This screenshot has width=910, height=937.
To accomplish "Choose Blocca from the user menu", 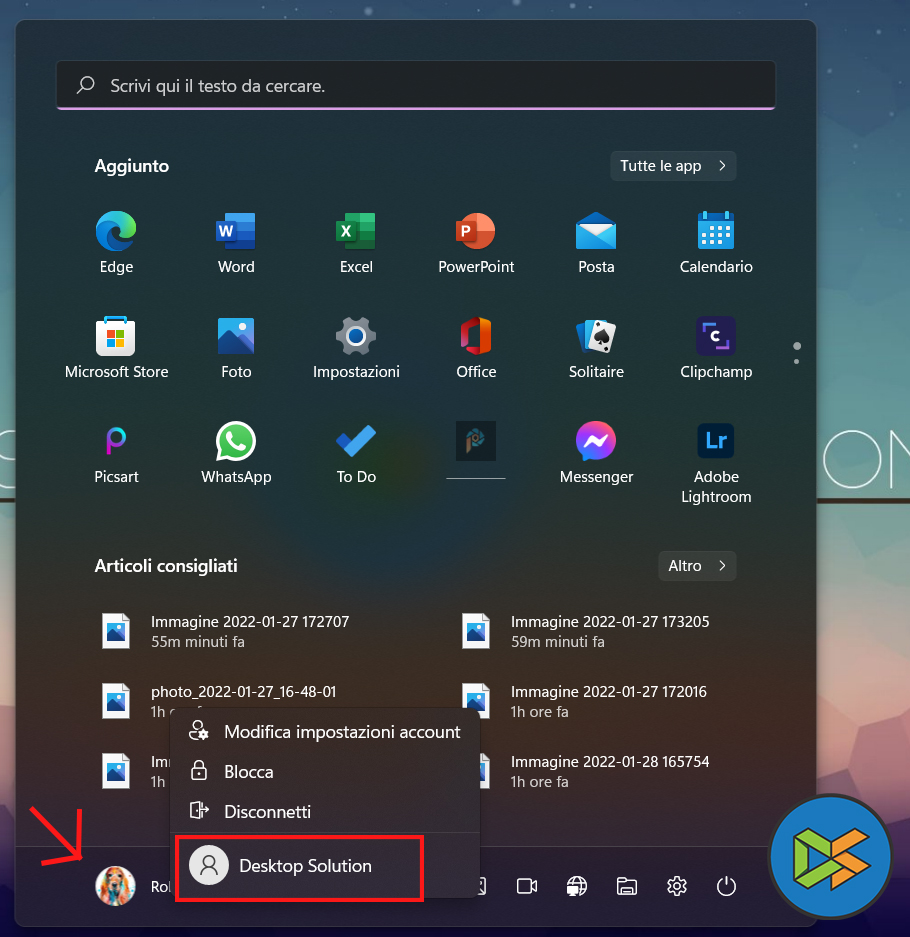I will (324, 771).
